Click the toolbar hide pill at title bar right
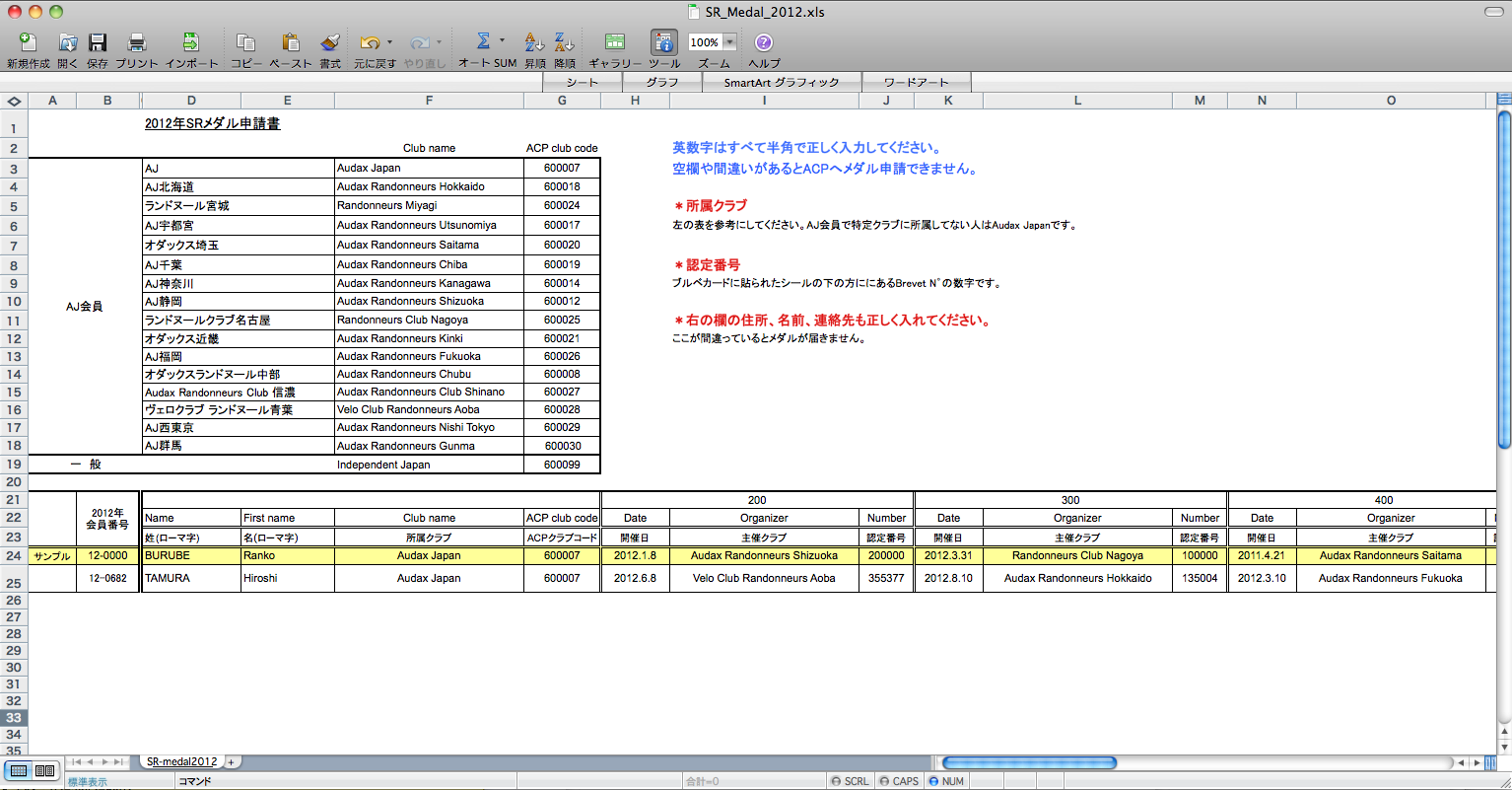The width and height of the screenshot is (1512, 790). (1494, 11)
